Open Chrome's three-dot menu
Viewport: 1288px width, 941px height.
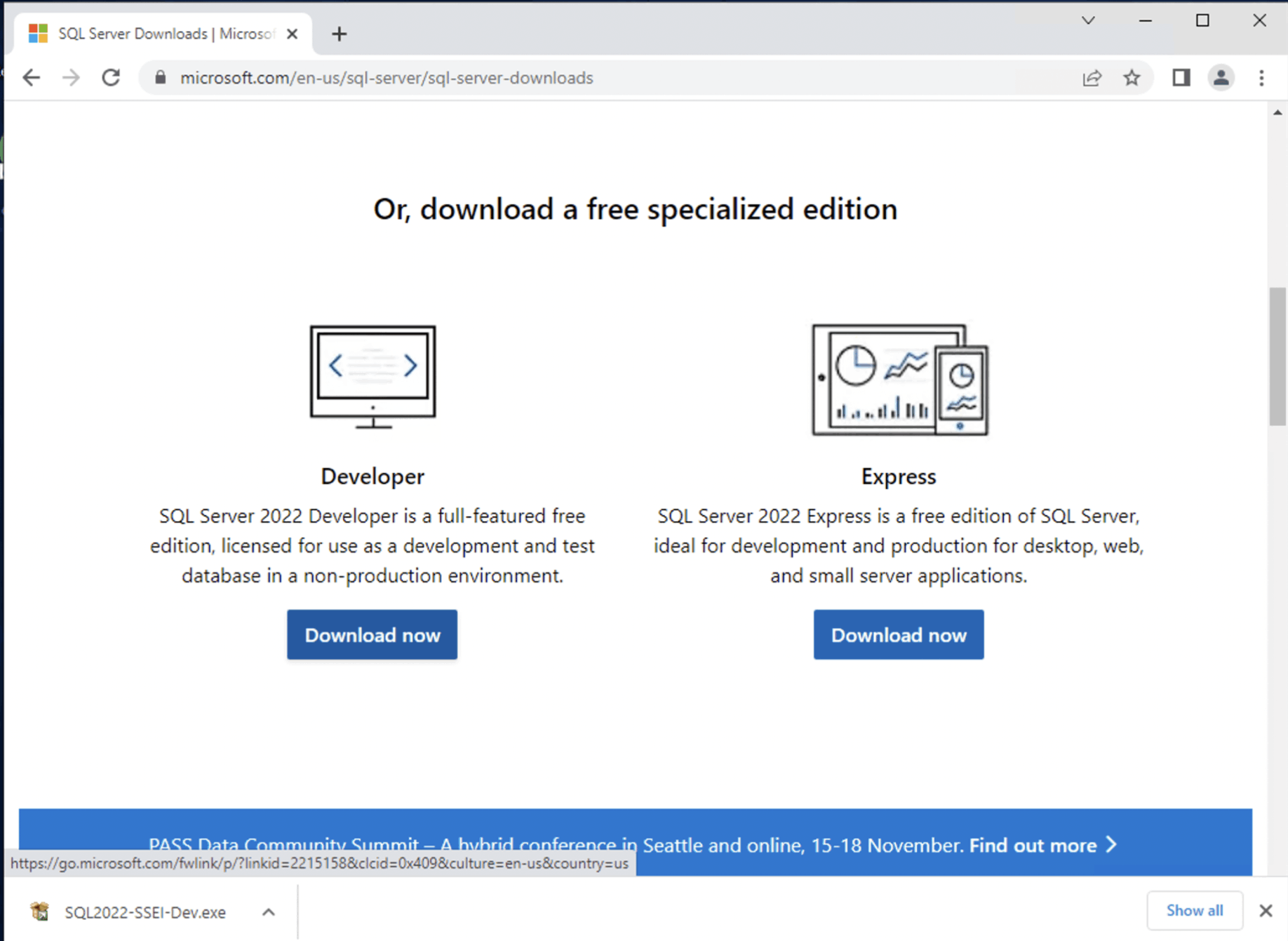click(x=1261, y=78)
